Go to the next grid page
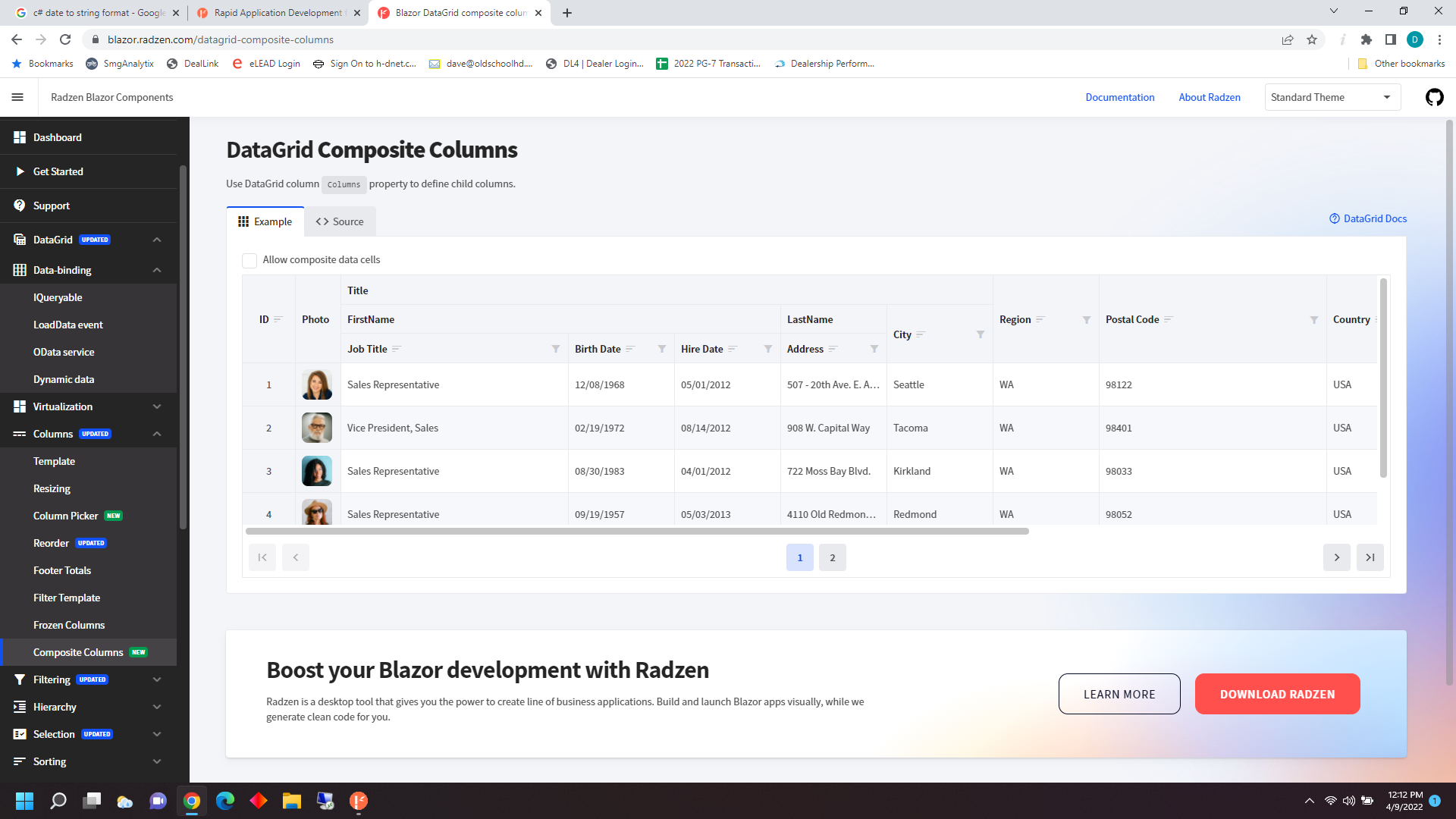The height and width of the screenshot is (819, 1456). (1337, 557)
